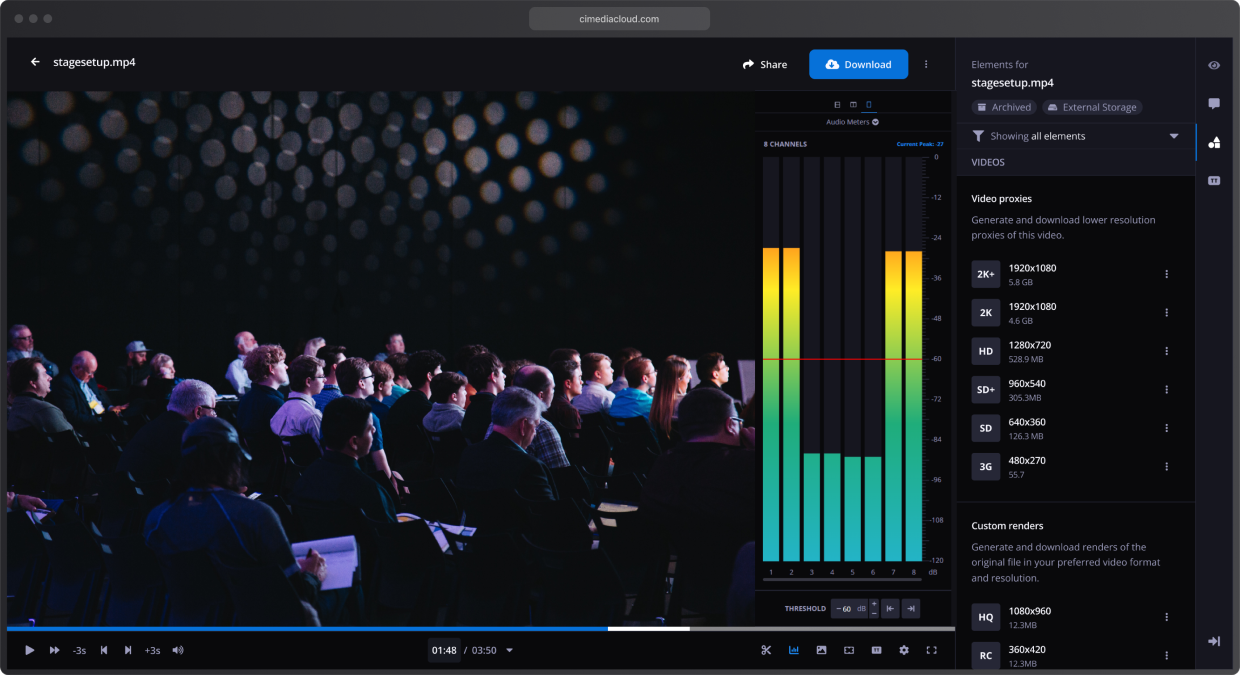Open options for HD 1280x720 proxy
Viewport: 1240px width, 675px height.
click(x=1166, y=351)
